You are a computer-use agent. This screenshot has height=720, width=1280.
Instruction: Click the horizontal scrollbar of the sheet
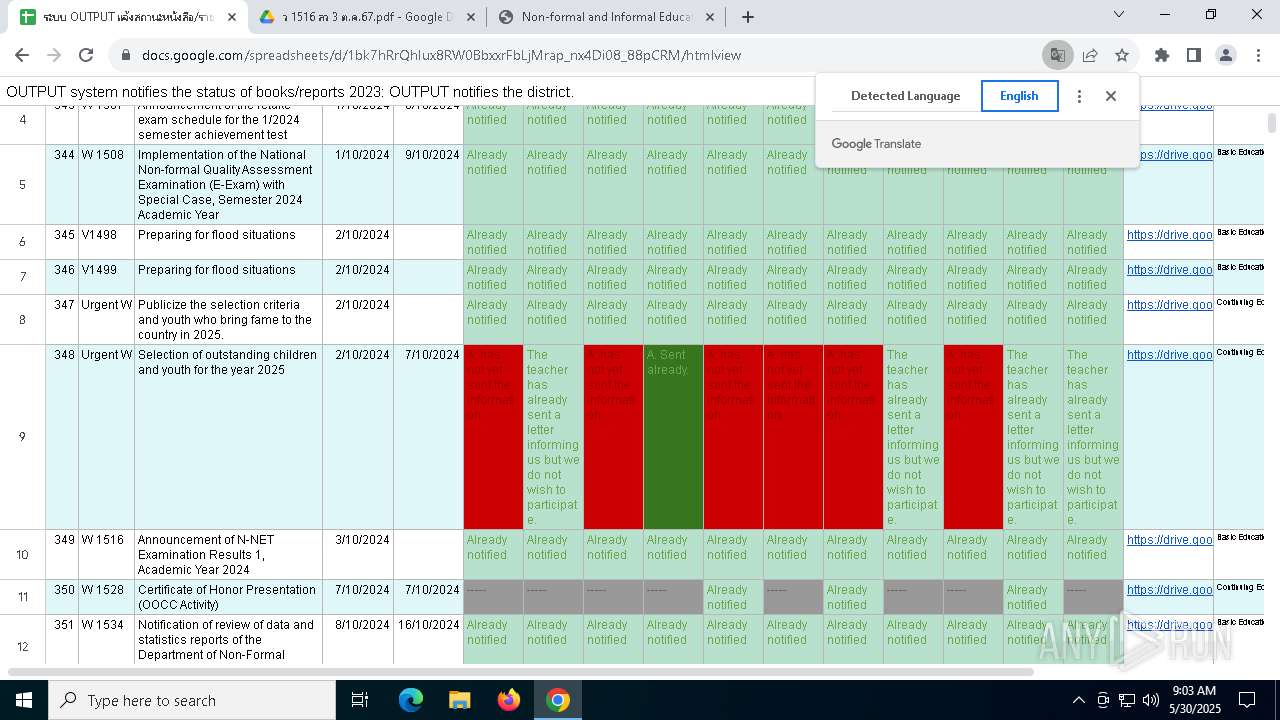[520, 672]
